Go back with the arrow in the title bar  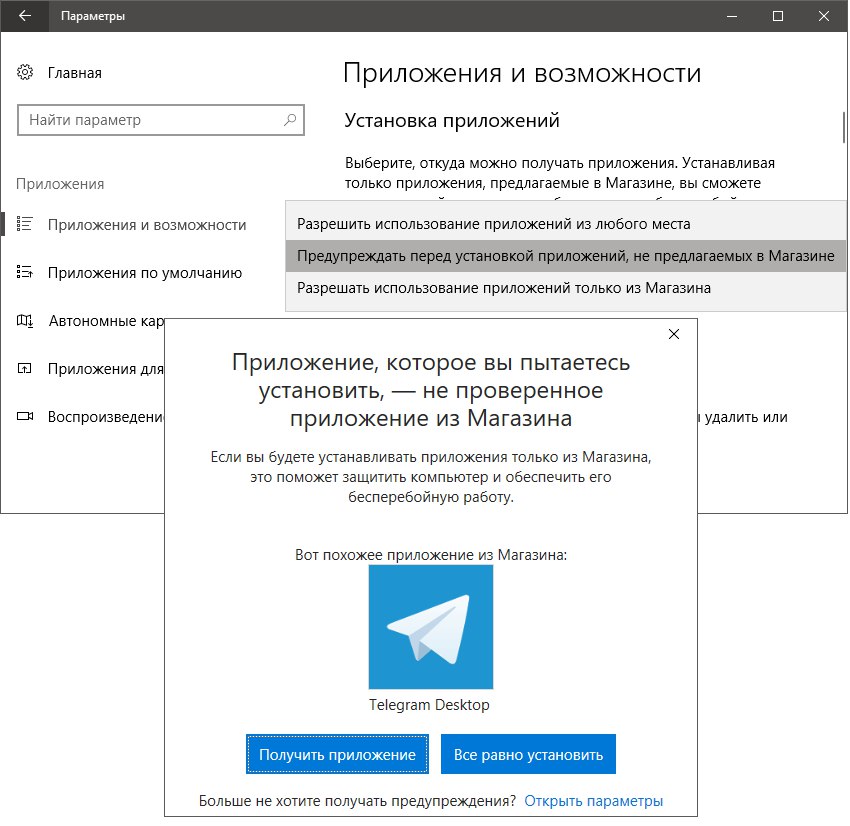tap(24, 16)
